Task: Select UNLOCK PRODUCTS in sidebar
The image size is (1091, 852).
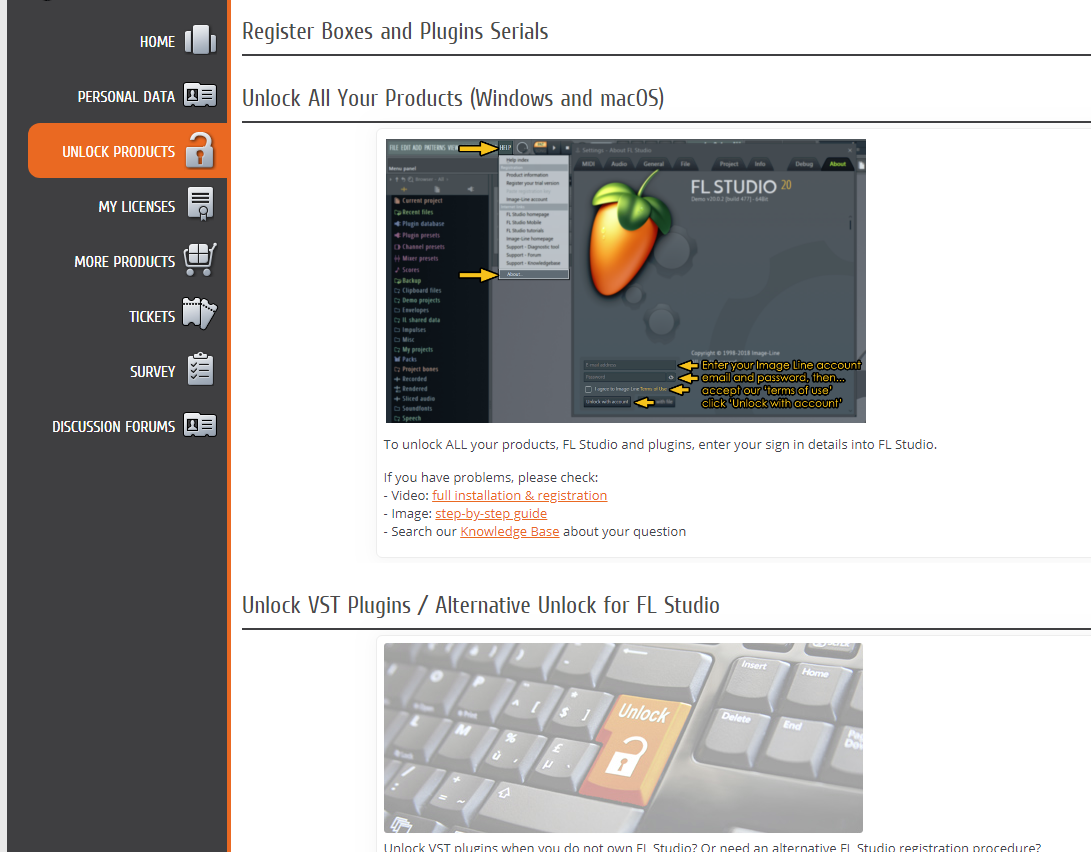Action: tap(118, 152)
